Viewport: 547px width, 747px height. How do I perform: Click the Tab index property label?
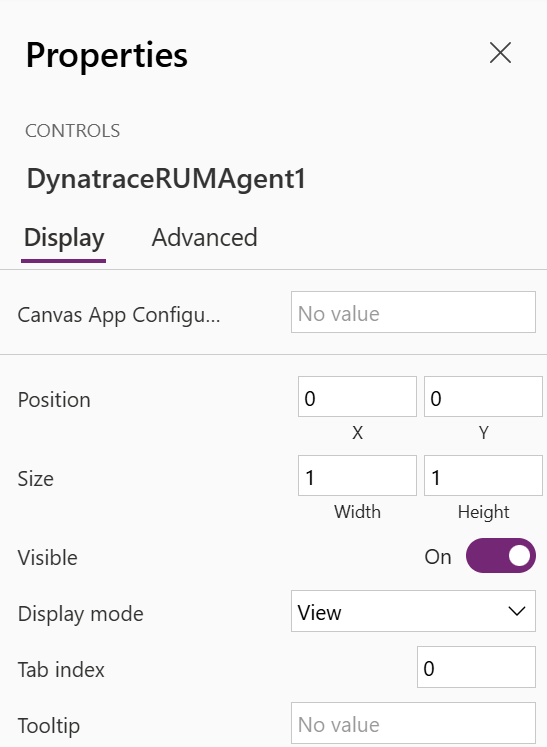tap(61, 670)
